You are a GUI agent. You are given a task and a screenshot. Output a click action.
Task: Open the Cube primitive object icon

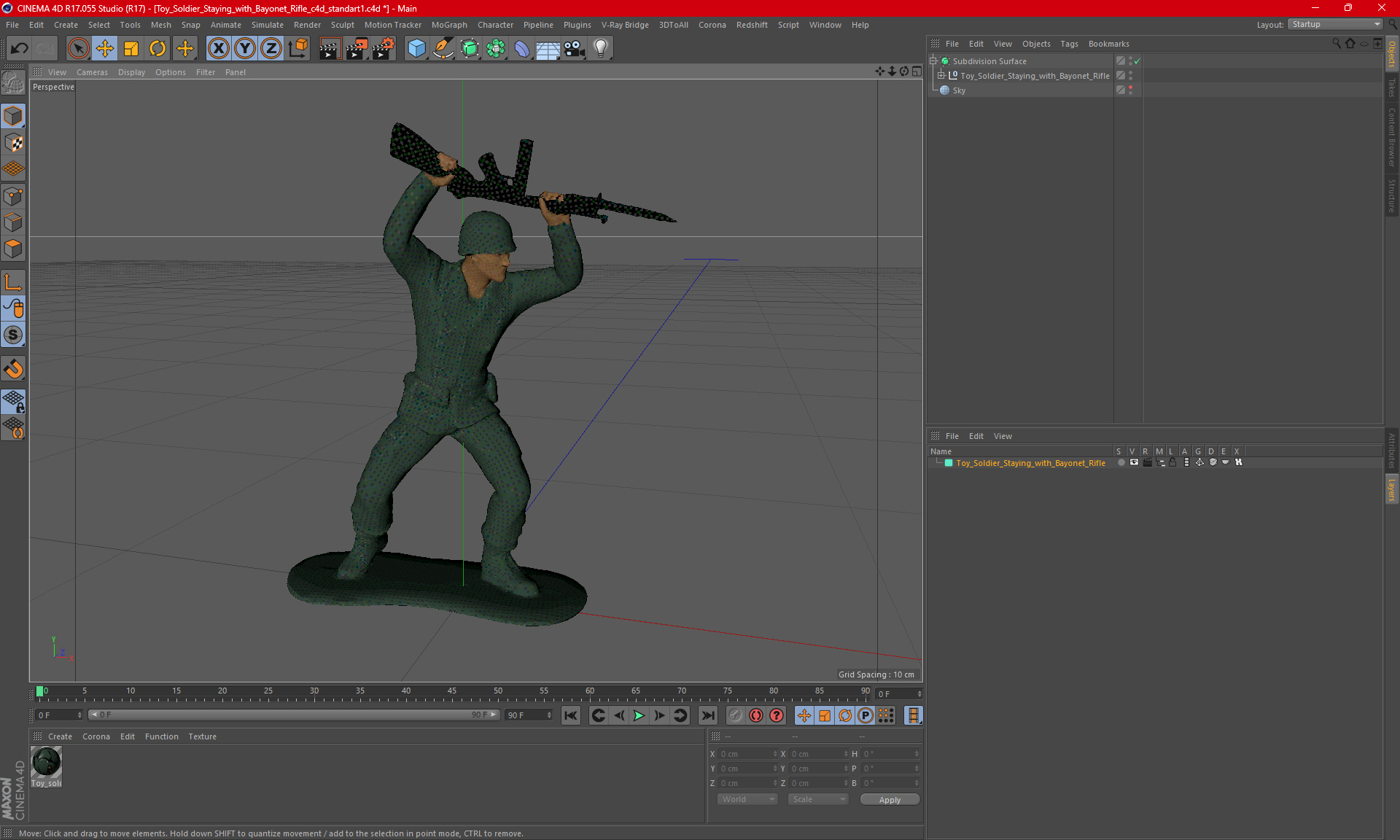pyautogui.click(x=416, y=49)
